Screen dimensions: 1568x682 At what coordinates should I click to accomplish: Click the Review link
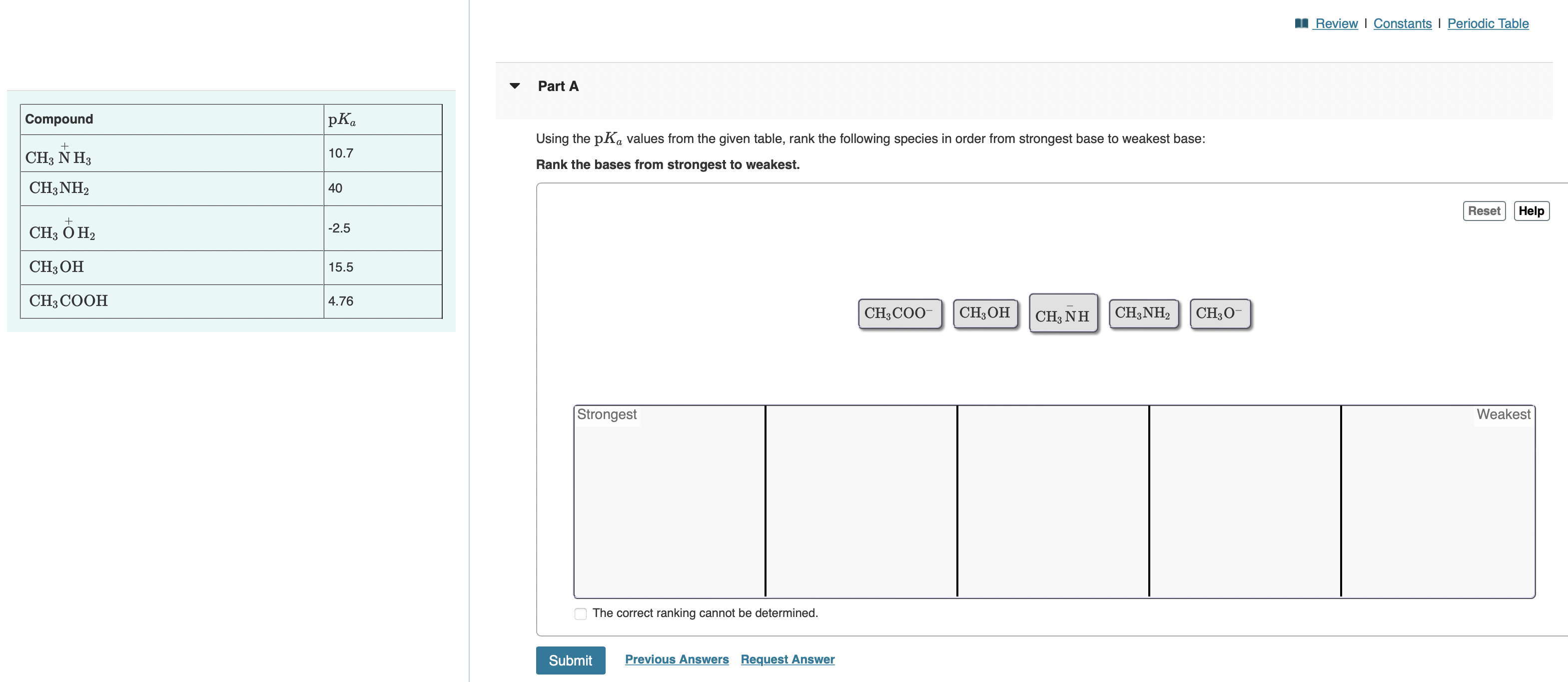click(1337, 23)
